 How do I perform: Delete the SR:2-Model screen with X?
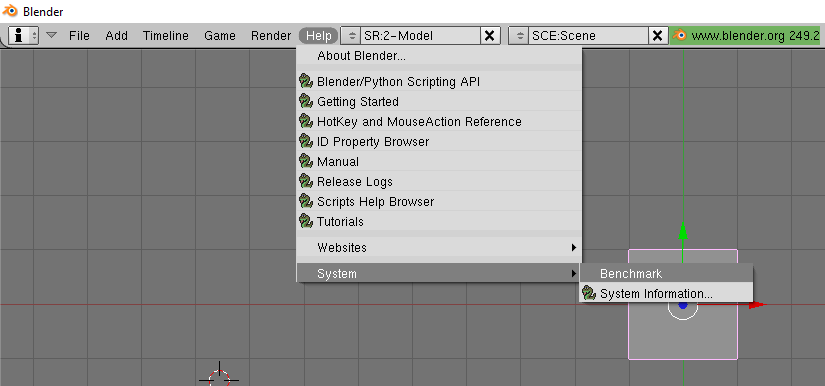pyautogui.click(x=489, y=36)
